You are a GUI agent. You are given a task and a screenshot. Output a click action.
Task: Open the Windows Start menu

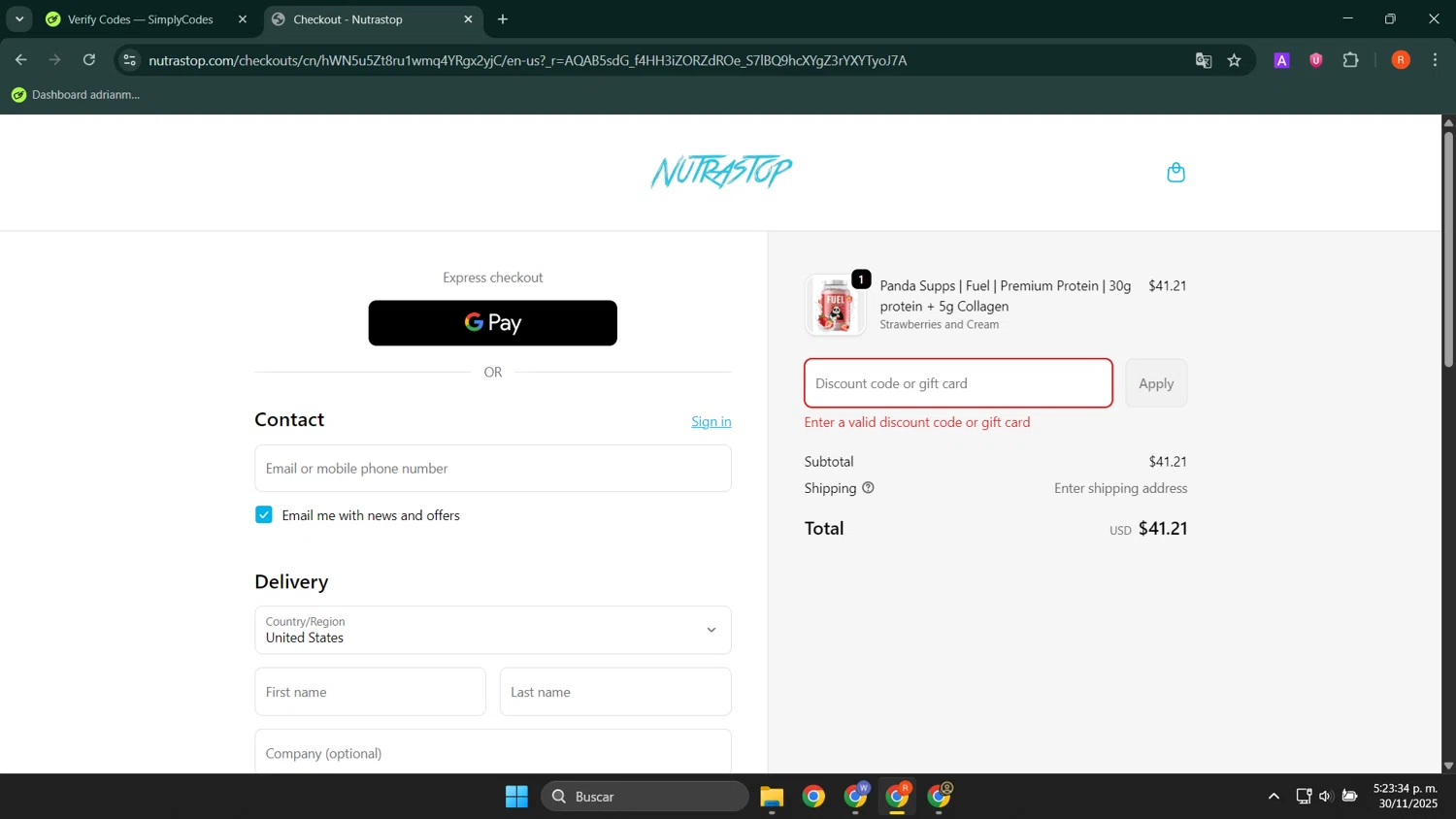click(x=516, y=797)
